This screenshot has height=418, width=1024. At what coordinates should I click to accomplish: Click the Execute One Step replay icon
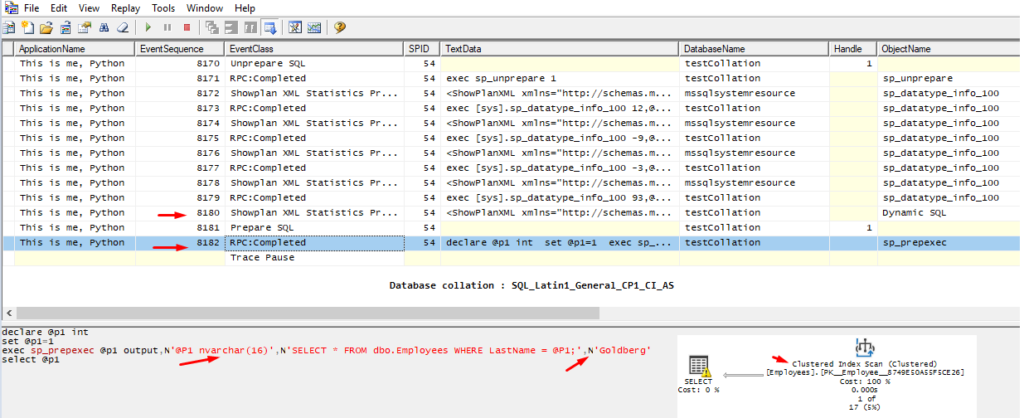click(x=212, y=27)
